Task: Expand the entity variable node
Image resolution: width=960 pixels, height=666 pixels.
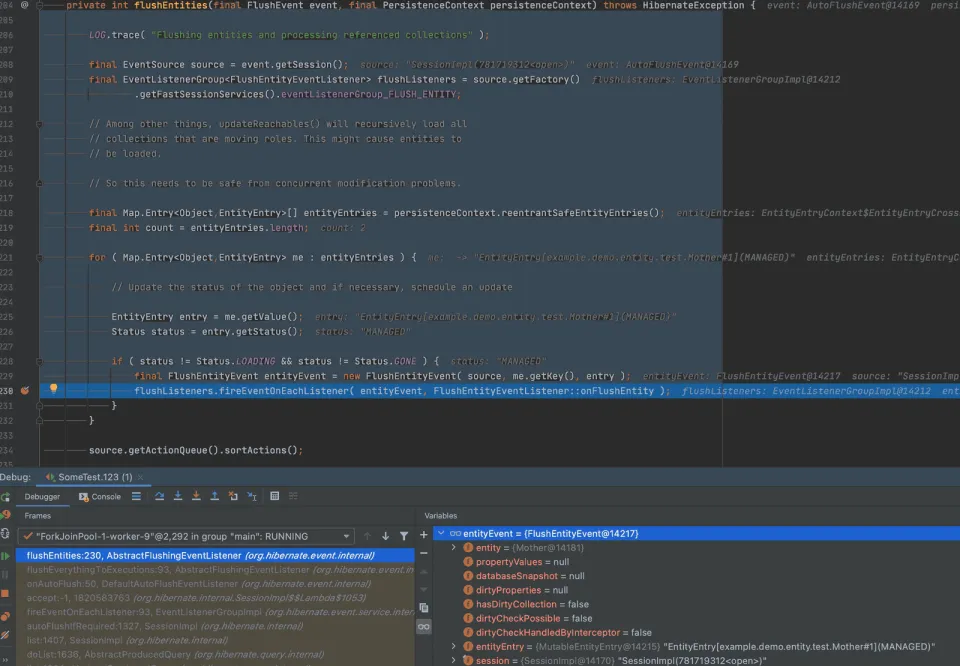Action: tap(454, 547)
